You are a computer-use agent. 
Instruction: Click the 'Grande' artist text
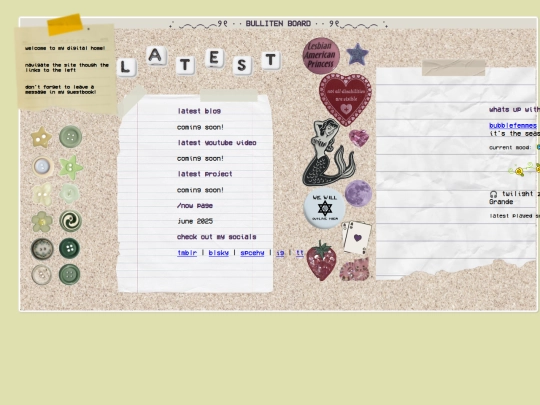click(501, 202)
